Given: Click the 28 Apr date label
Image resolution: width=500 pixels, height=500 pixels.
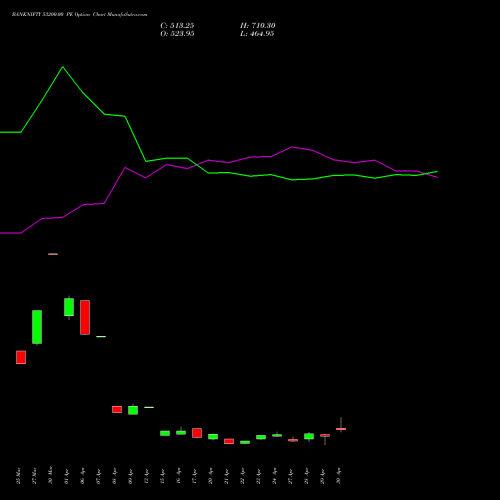Looking at the screenshot, I should point(306,476).
